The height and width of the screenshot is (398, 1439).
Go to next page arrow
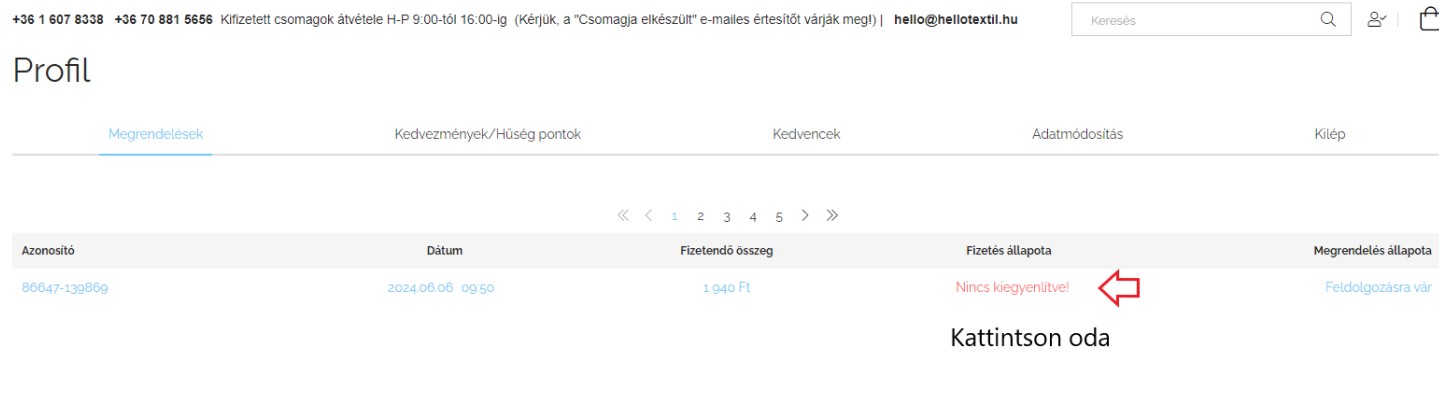pyautogui.click(x=805, y=215)
